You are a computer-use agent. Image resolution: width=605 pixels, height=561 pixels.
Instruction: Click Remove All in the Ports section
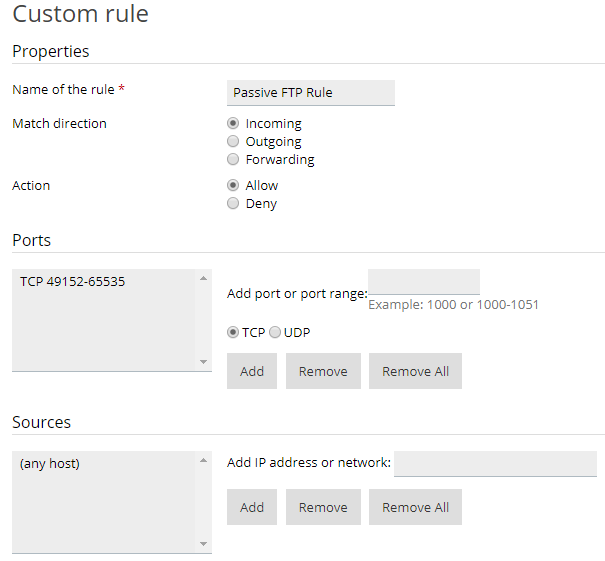tap(415, 371)
